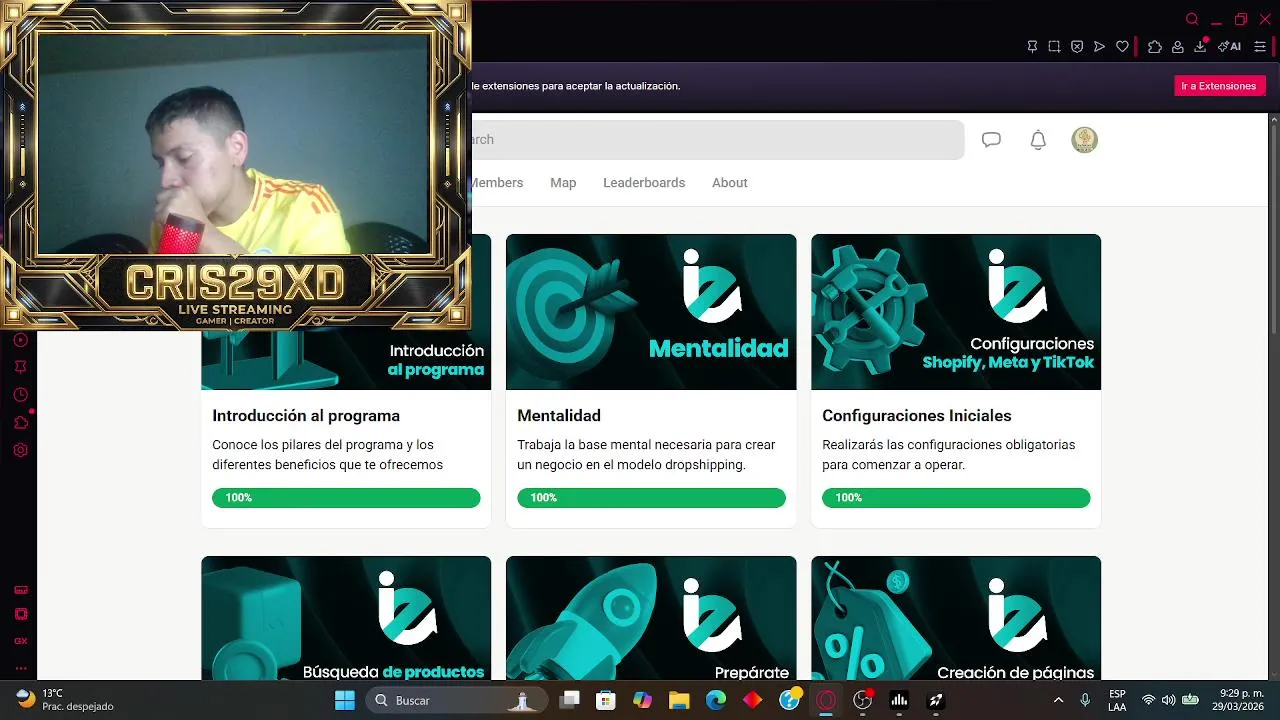Open the clock and date in the taskbar
The height and width of the screenshot is (720, 1280).
point(1238,700)
